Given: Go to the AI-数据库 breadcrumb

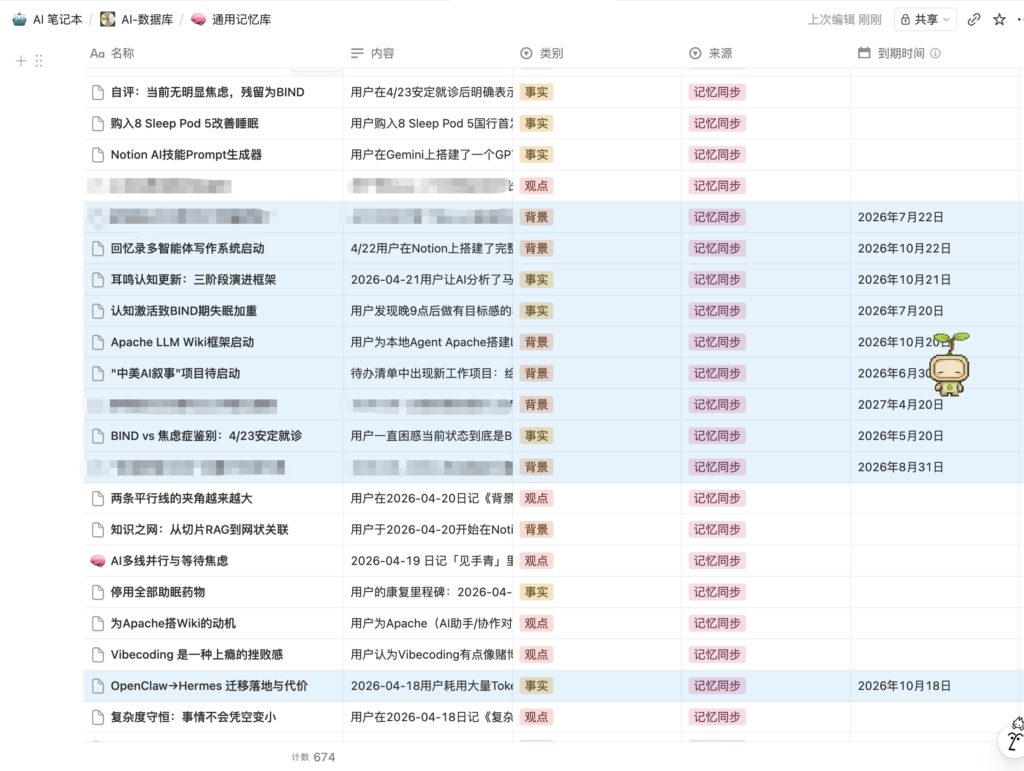Looking at the screenshot, I should click(136, 20).
